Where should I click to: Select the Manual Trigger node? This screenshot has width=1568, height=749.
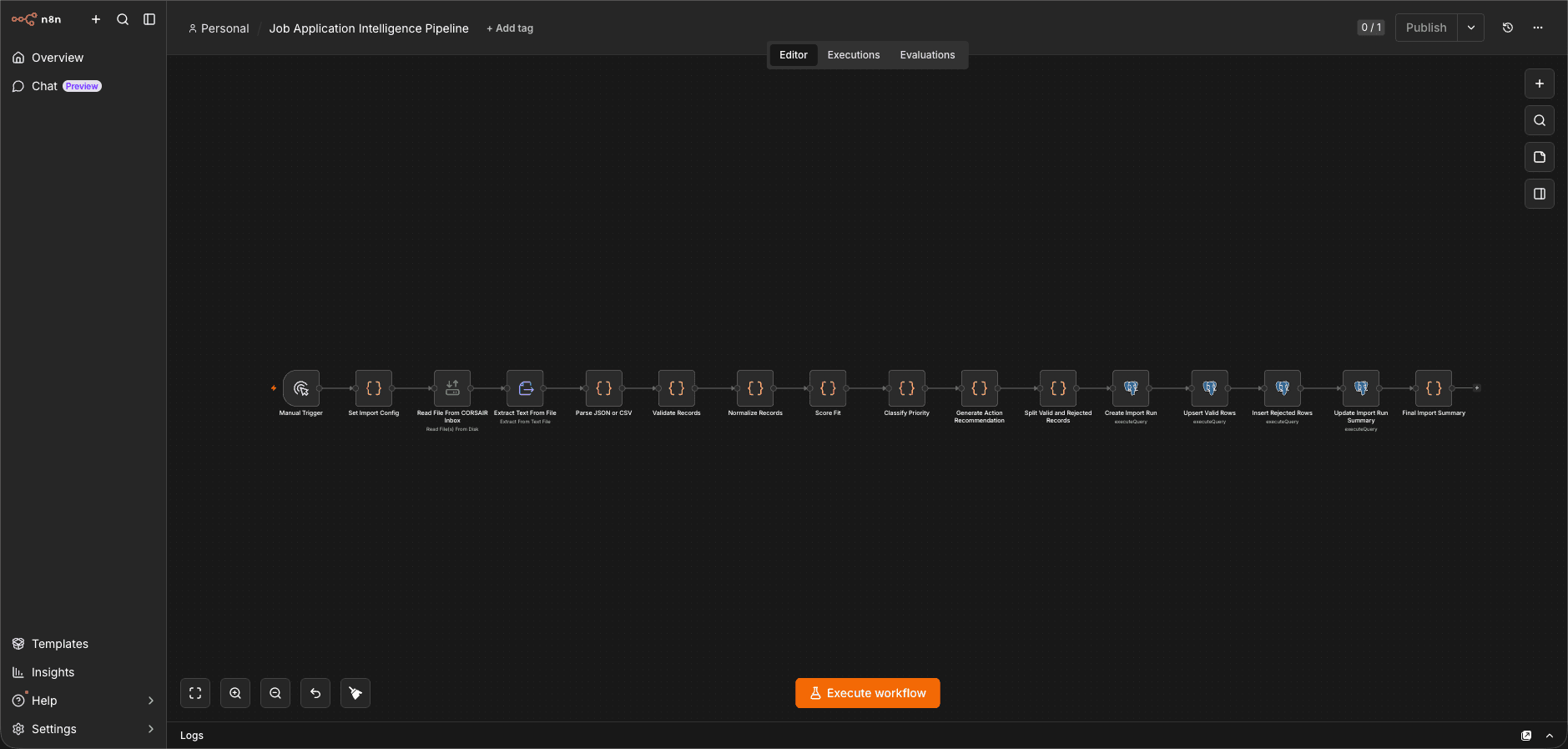pyautogui.click(x=301, y=388)
